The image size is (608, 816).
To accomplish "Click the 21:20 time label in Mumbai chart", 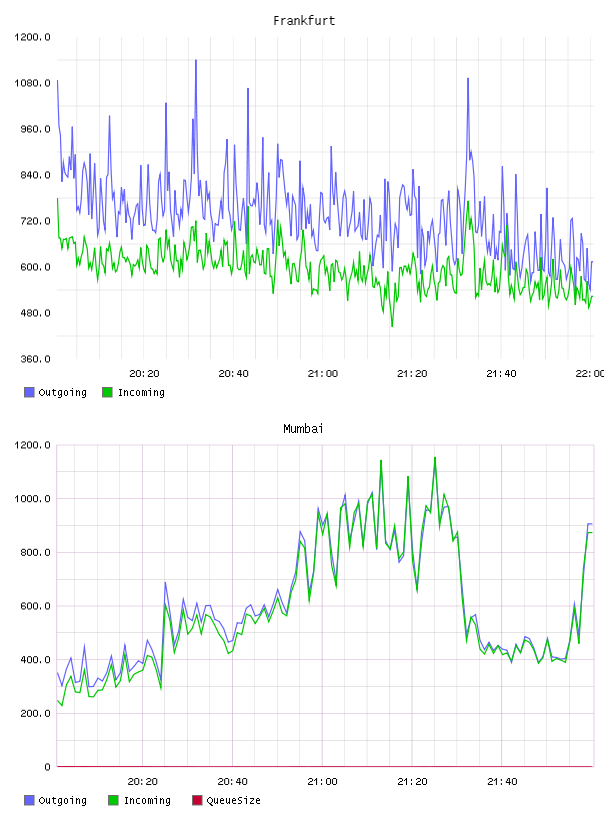I will pos(412,782).
